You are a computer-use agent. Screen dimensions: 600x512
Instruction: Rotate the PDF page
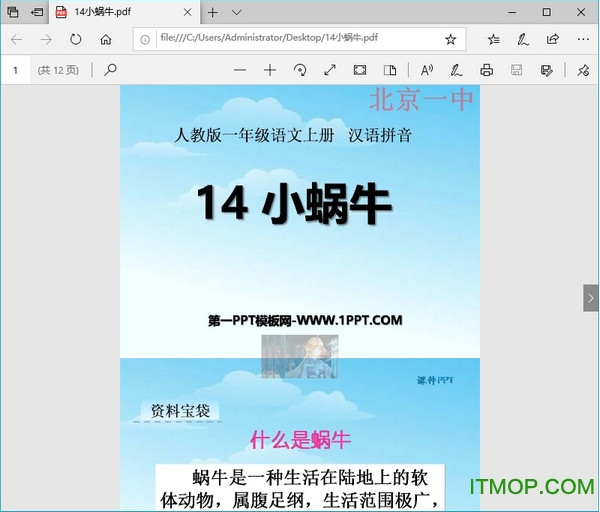300,70
